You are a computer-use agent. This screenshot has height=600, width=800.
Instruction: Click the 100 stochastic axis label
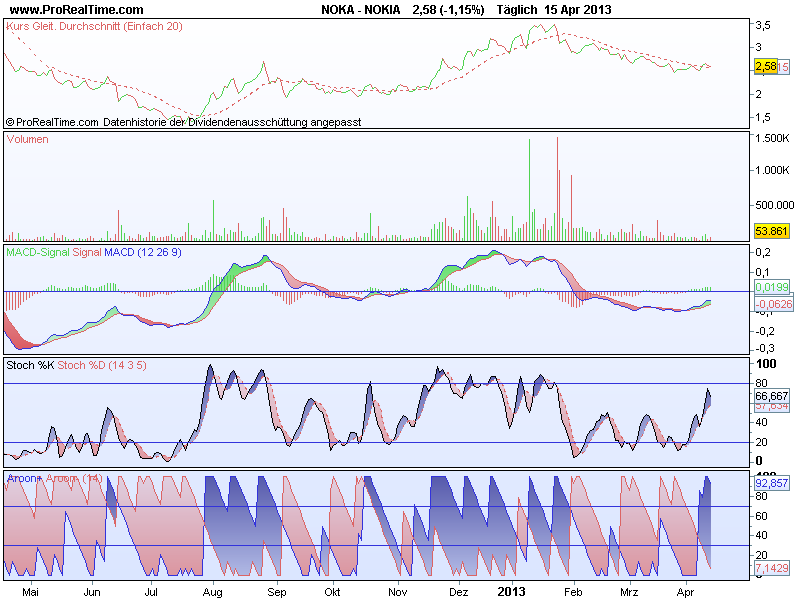[766, 364]
